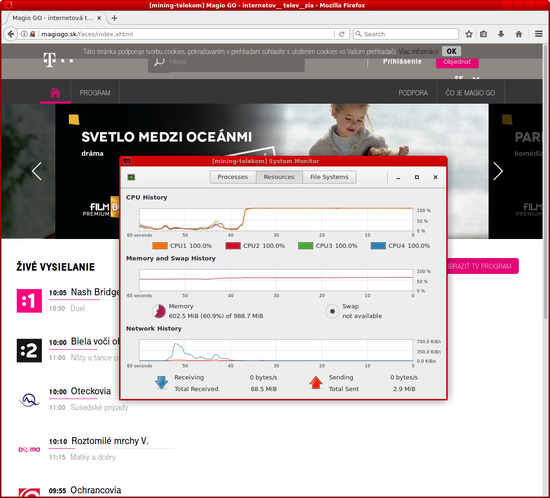
Task: Open a new tab with plus button
Action: pos(114,18)
